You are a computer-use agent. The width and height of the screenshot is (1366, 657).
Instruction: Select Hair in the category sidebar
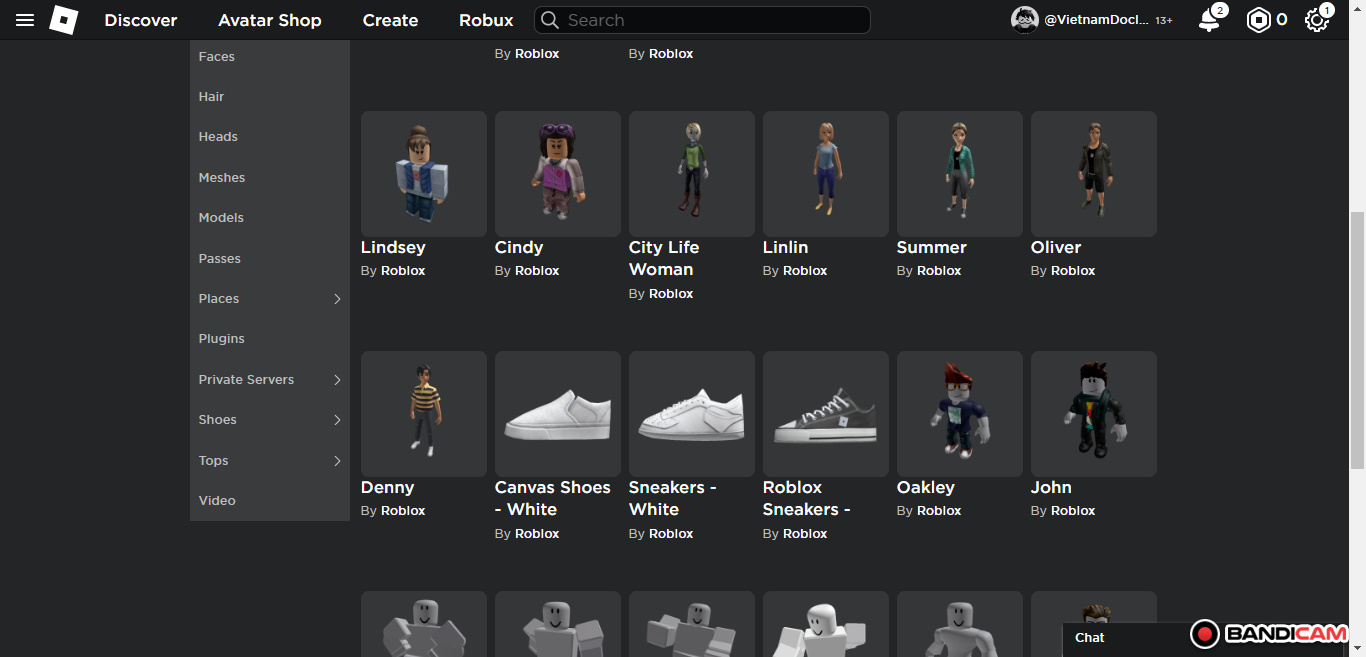coord(212,97)
